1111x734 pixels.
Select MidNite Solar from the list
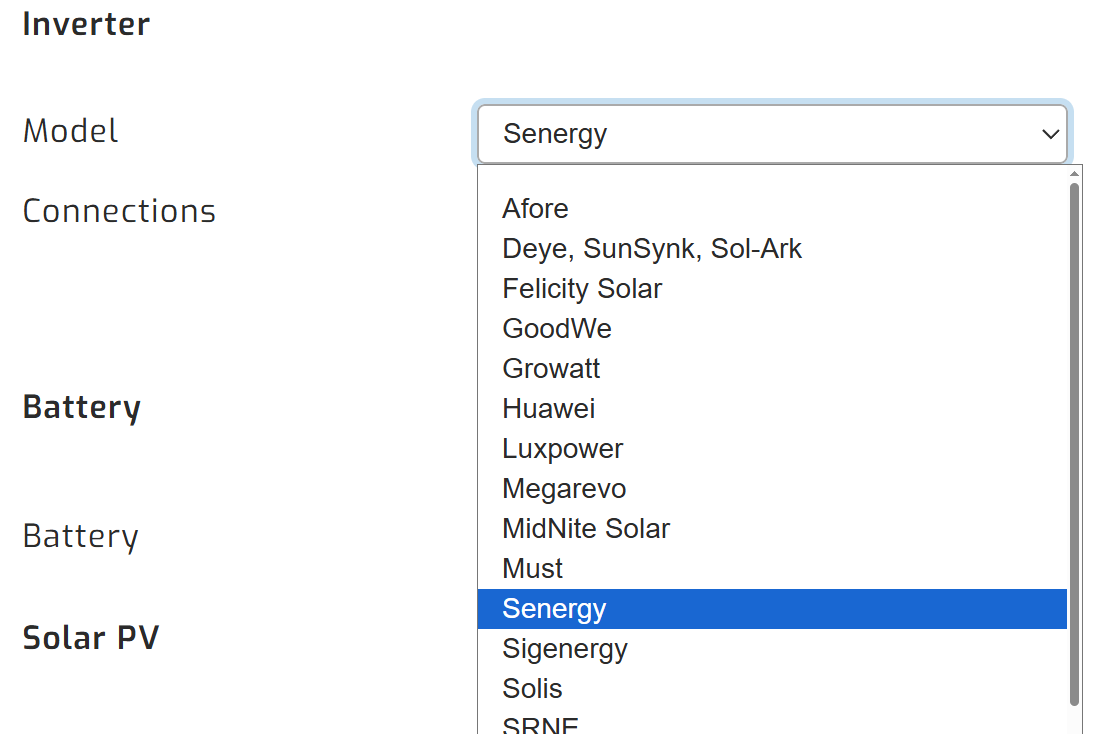click(586, 528)
